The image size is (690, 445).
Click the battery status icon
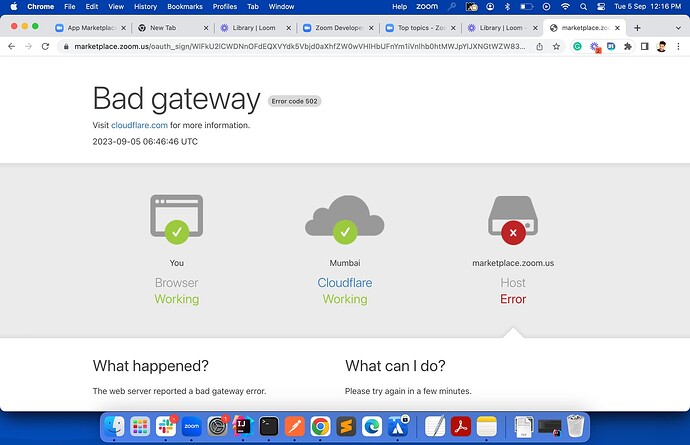(x=527, y=7)
